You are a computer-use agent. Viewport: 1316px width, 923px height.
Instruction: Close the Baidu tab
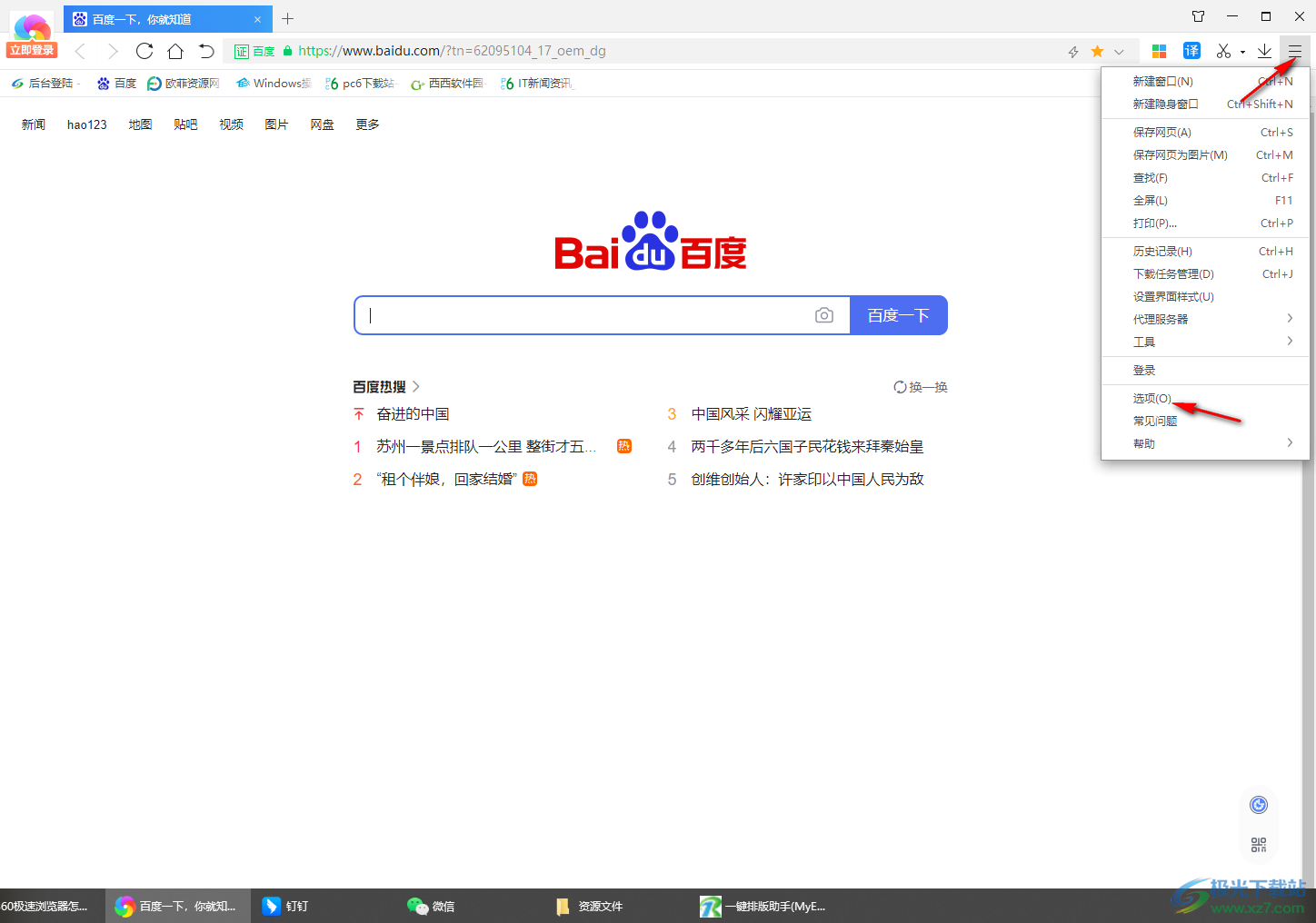[257, 19]
